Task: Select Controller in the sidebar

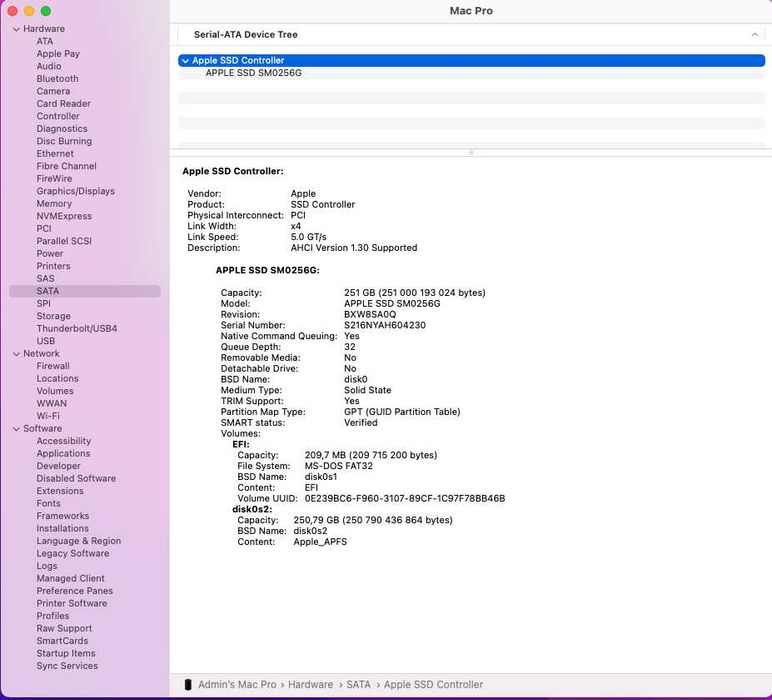Action: tap(58, 116)
